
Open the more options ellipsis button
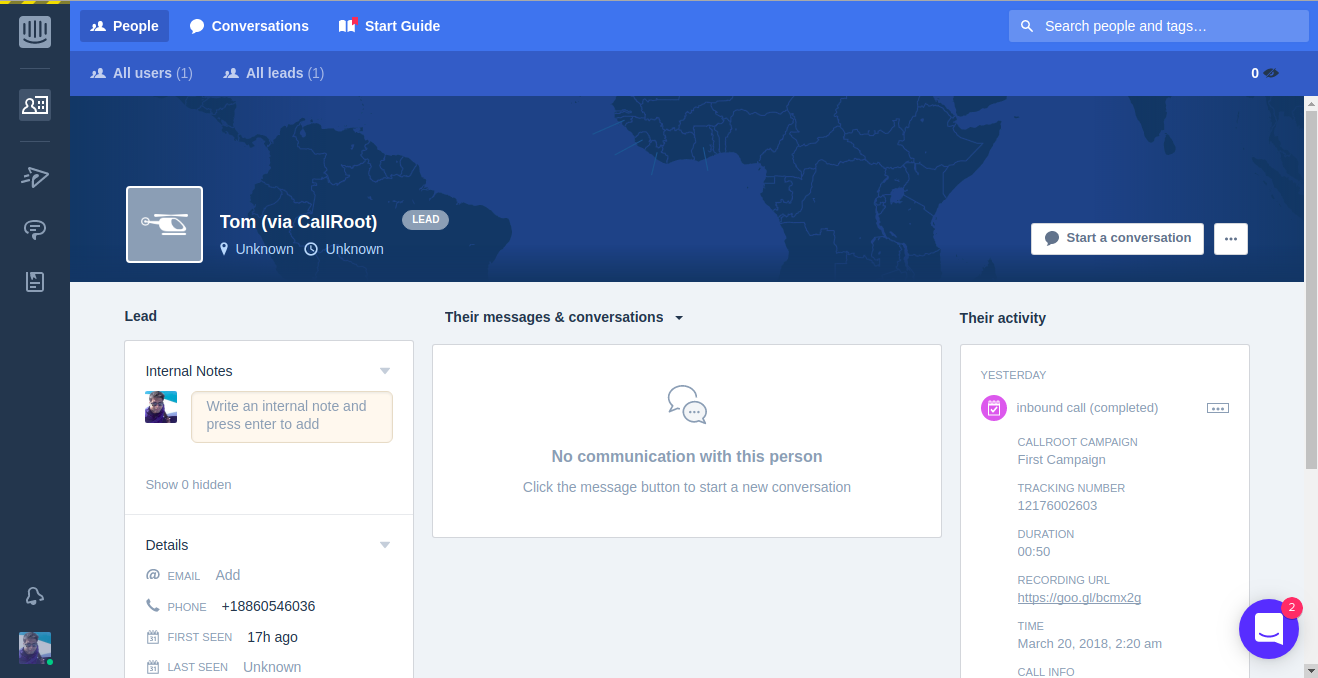point(1231,239)
